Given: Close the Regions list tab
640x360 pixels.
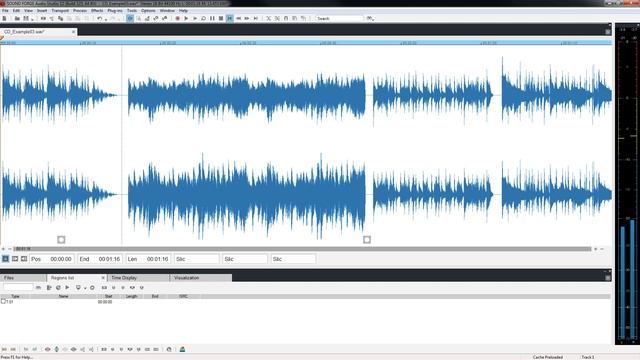Looking at the screenshot, I should [x=103, y=278].
